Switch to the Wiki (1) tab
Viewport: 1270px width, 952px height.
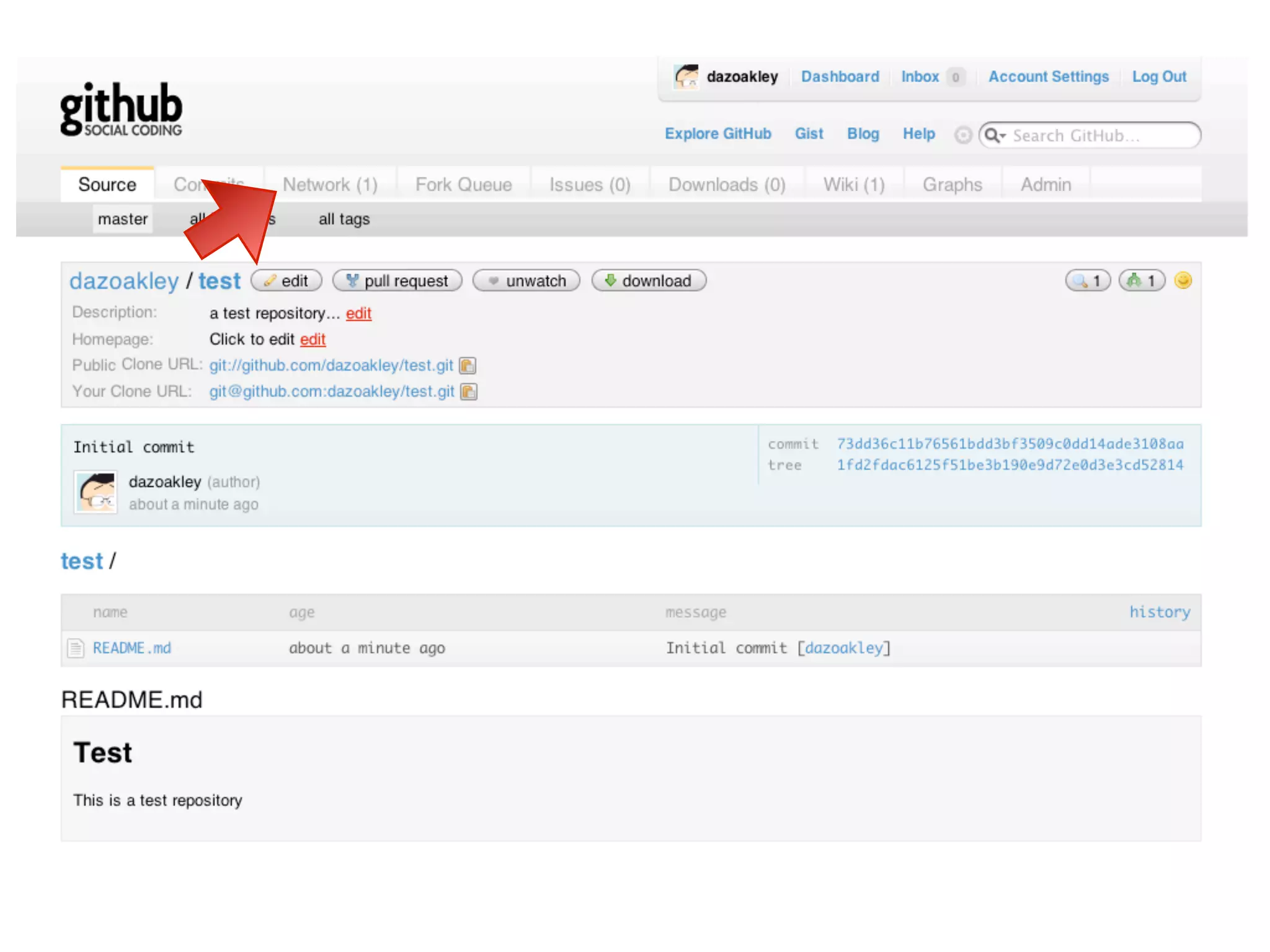click(853, 185)
